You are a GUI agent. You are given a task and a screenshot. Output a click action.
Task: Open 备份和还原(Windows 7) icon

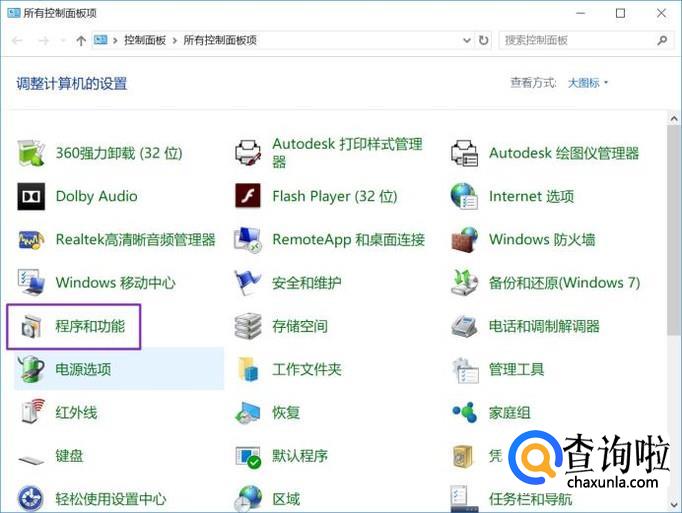pyautogui.click(x=465, y=283)
